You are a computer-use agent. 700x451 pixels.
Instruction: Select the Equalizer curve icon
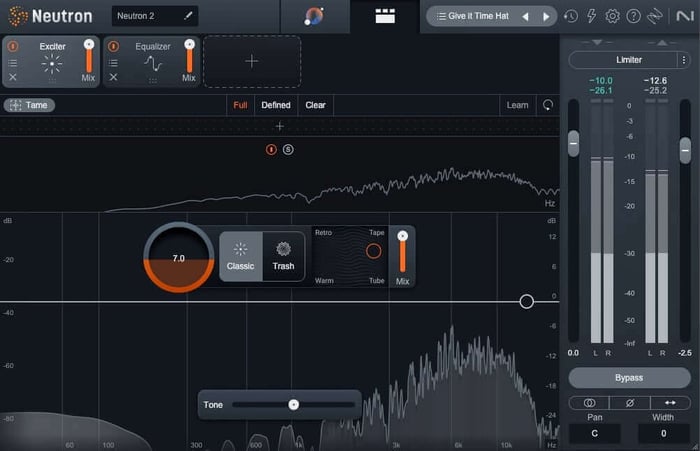tap(153, 64)
